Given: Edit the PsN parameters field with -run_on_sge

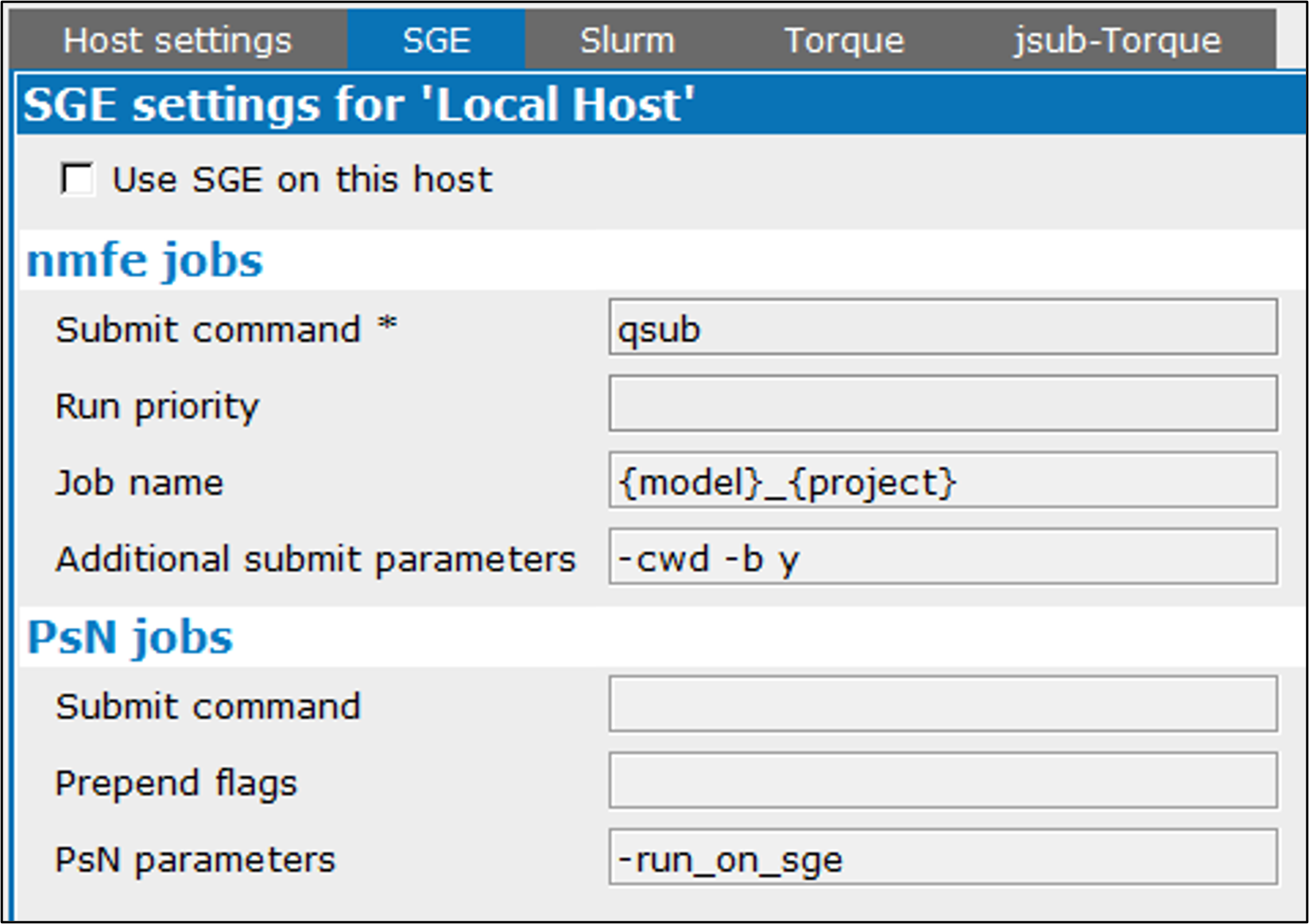Looking at the screenshot, I should pos(943,856).
